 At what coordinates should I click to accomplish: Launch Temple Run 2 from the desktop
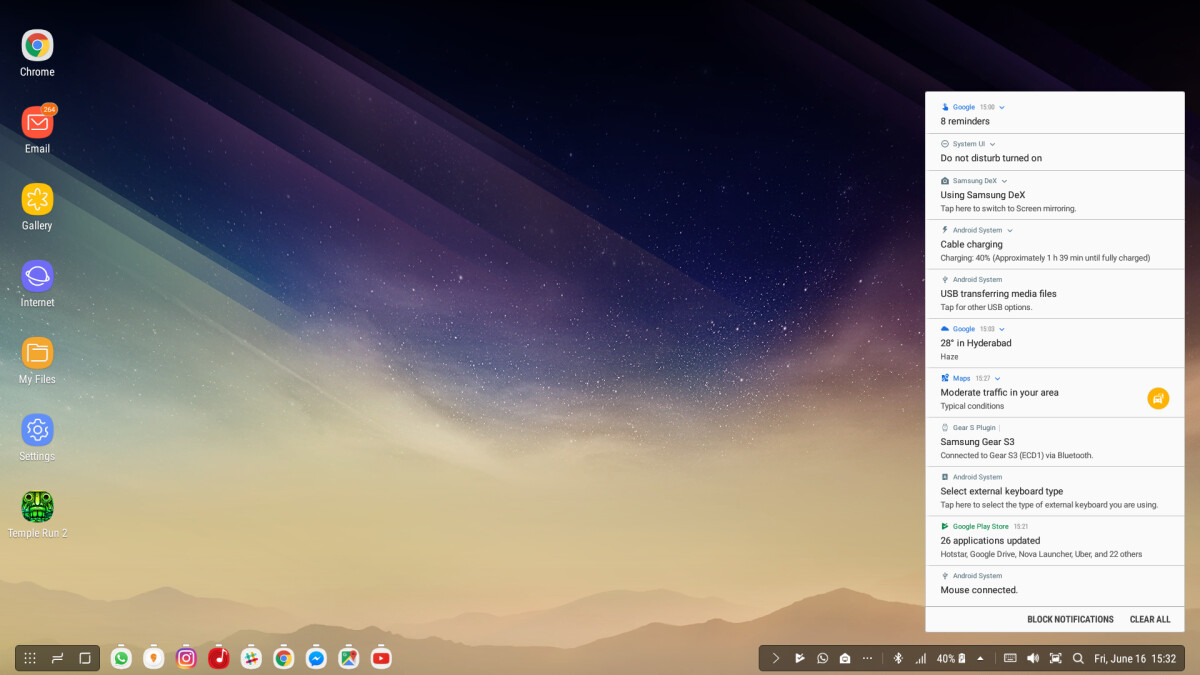coord(37,506)
